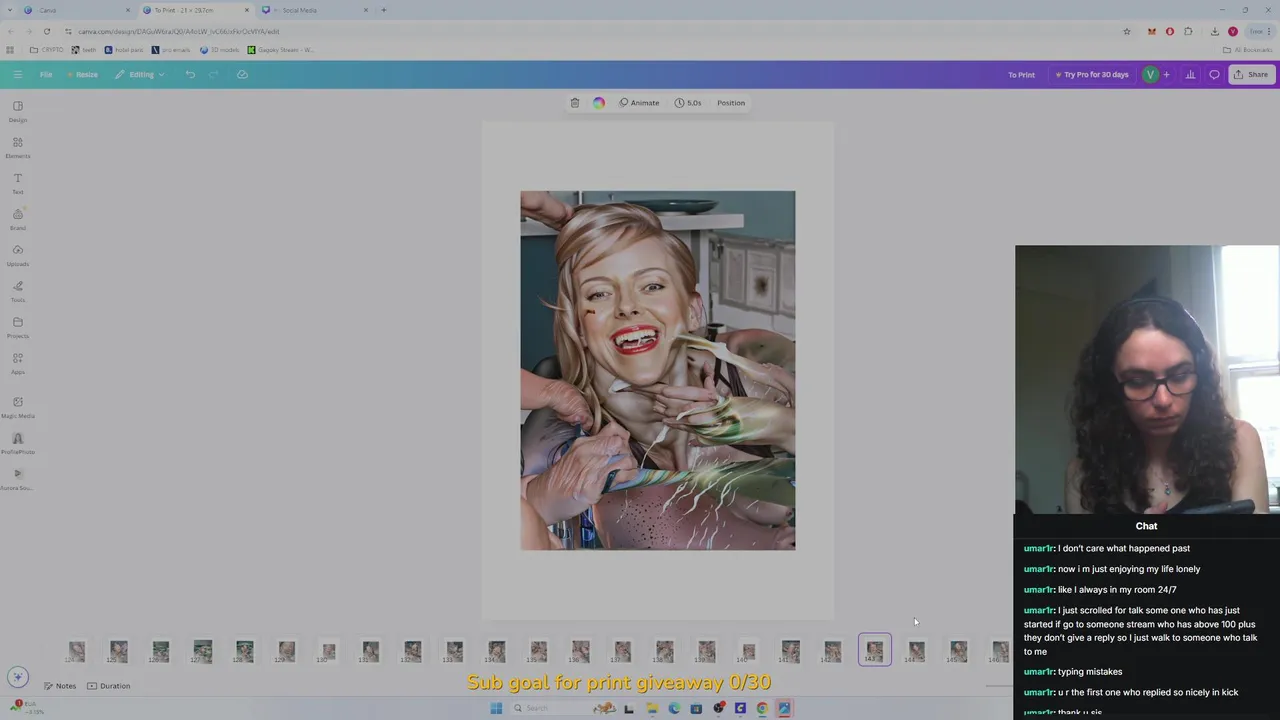Open a new browser tab
Image resolution: width=1280 pixels, height=720 pixels.
[383, 10]
